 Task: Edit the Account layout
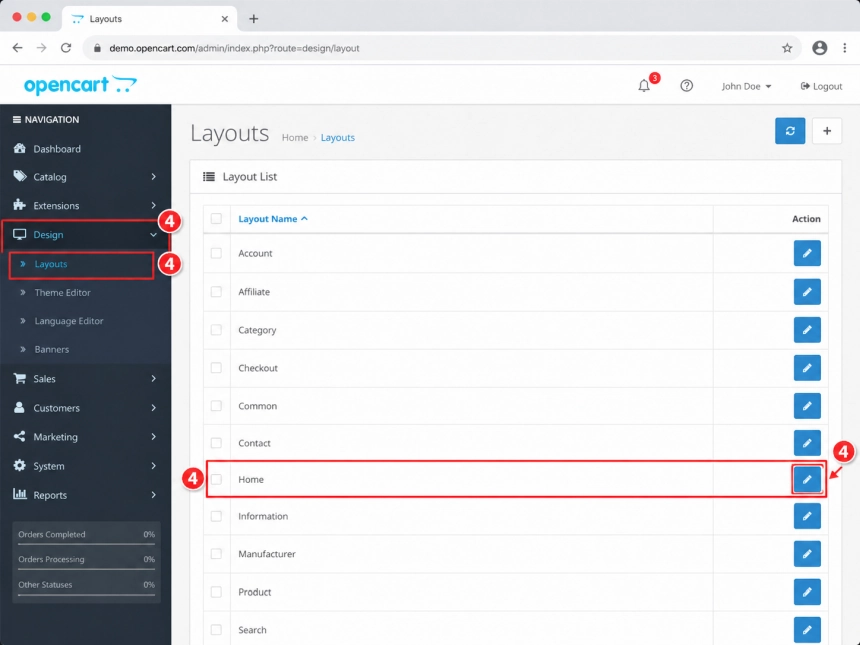[x=807, y=253]
